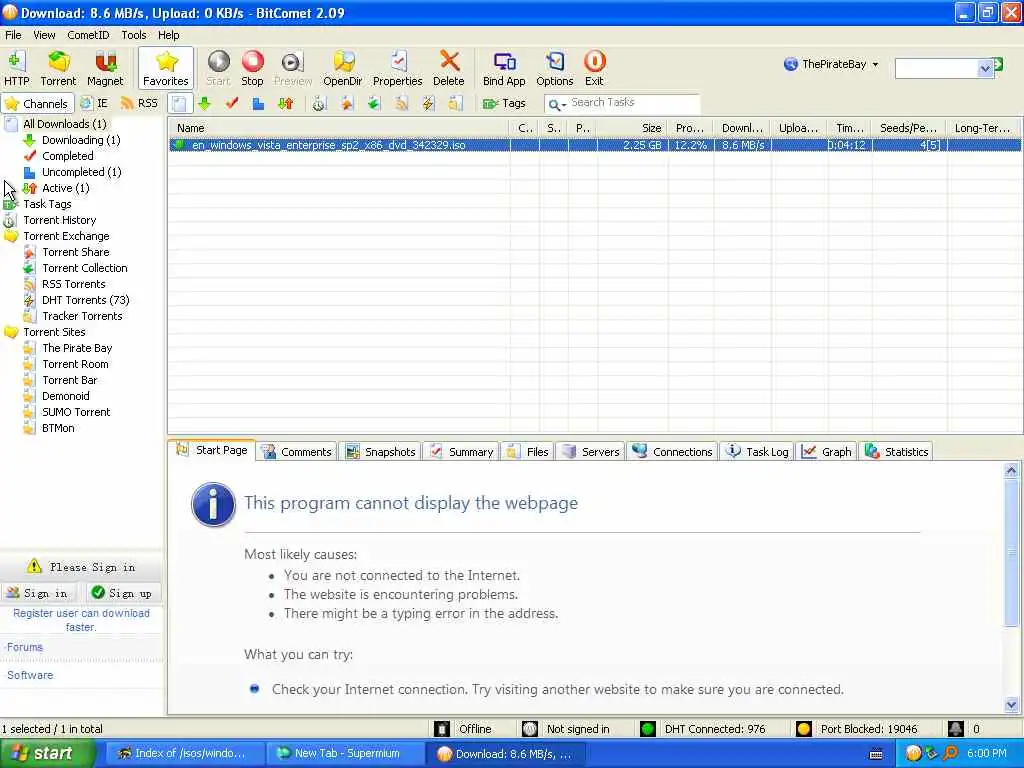
Task: Open DHT Torrents (73) item
Action: pyautogui.click(x=85, y=300)
